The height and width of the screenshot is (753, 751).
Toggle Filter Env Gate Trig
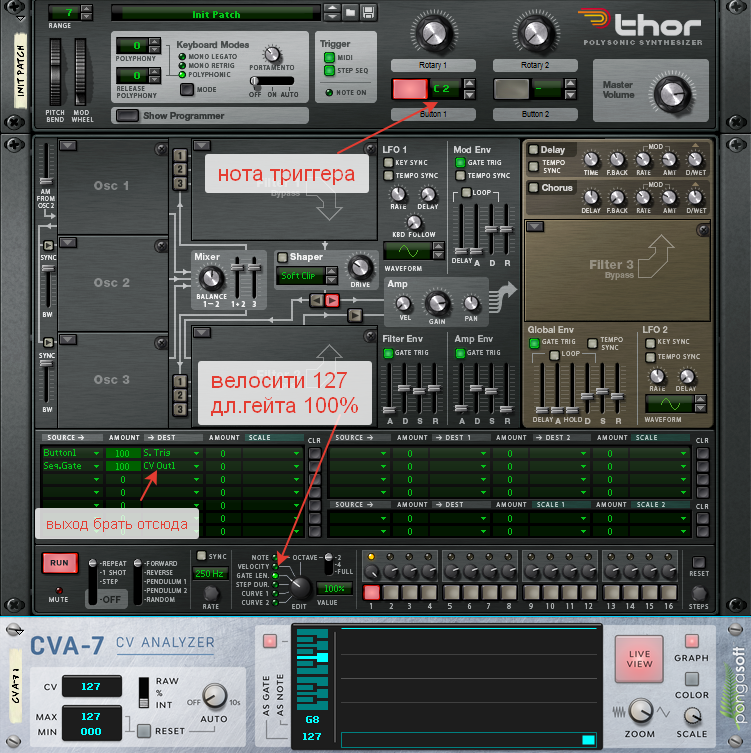click(388, 353)
